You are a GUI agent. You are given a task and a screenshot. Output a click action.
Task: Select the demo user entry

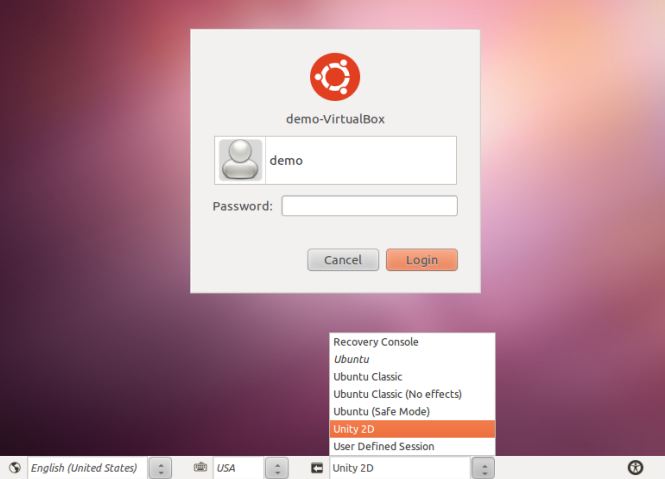[x=335, y=160]
